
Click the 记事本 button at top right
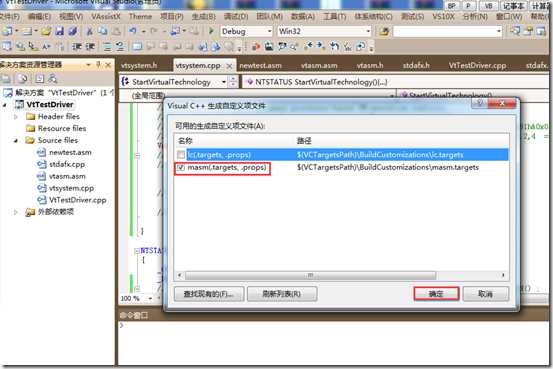click(x=514, y=6)
